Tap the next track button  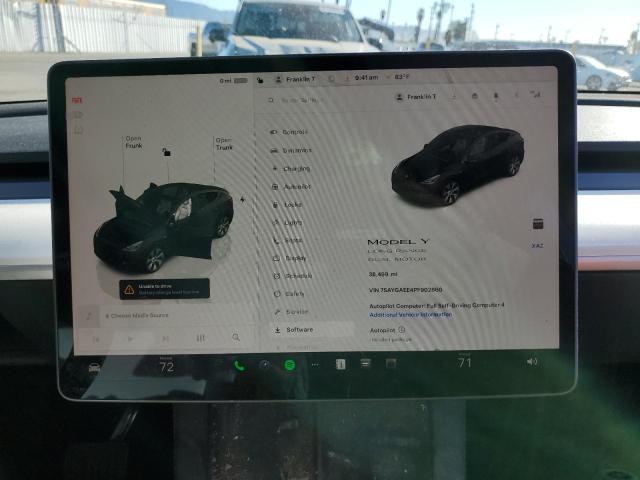[165, 338]
